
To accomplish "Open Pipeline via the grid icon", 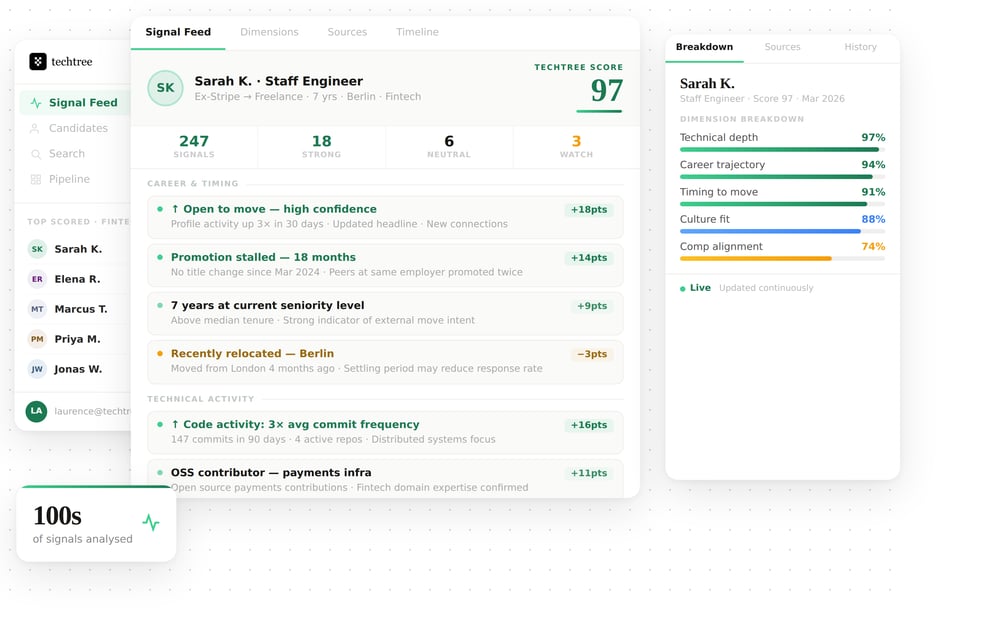I will point(34,179).
